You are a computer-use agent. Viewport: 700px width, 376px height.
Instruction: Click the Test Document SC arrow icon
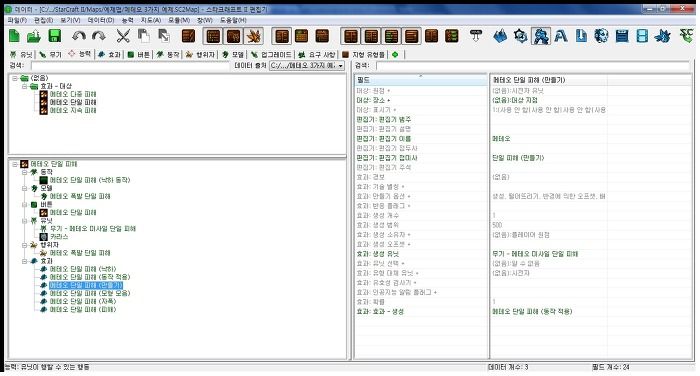point(686,36)
